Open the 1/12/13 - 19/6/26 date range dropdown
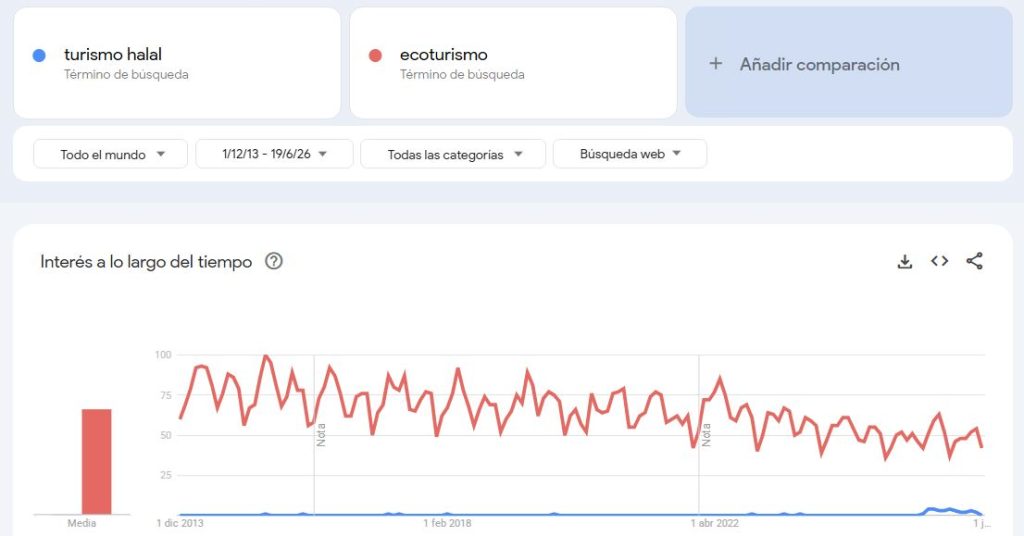1024x536 pixels. [274, 154]
